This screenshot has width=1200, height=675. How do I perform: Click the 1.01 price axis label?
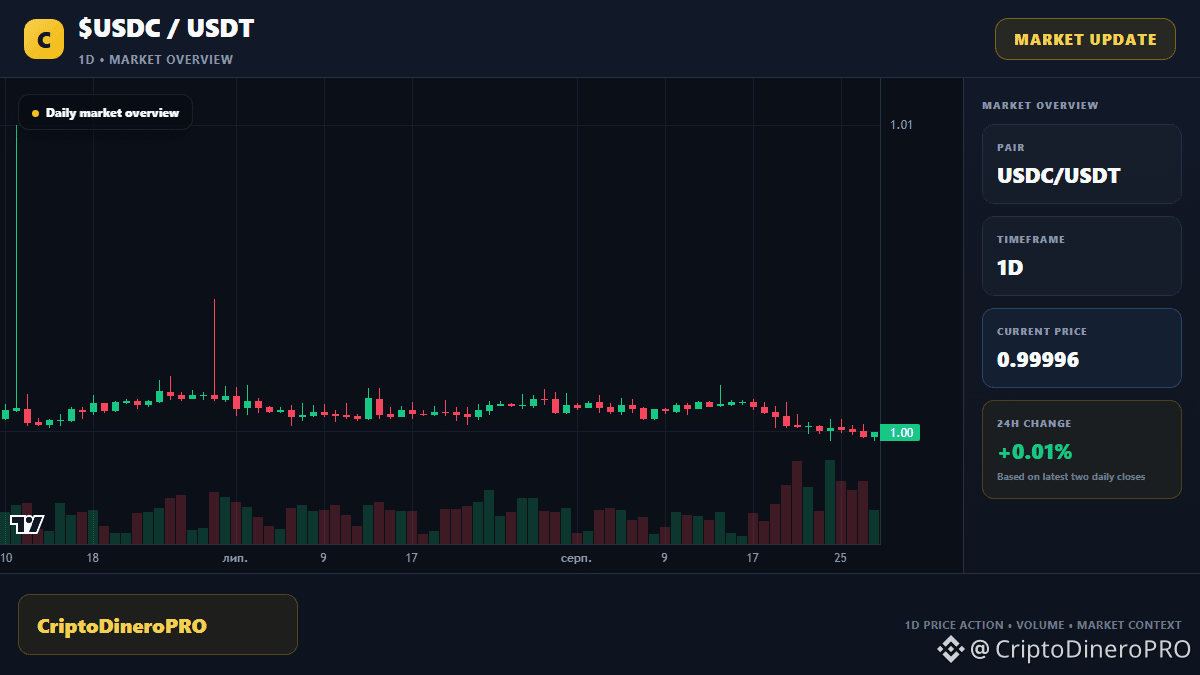901,125
